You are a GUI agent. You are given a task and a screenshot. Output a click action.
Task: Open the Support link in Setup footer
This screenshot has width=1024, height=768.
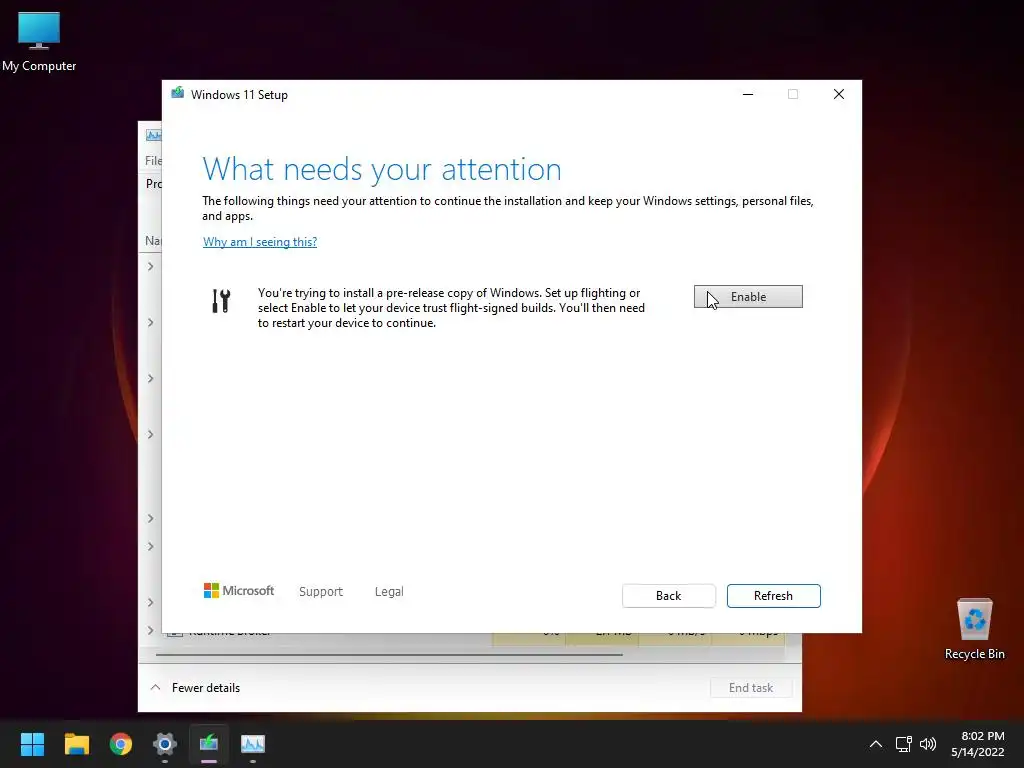pos(321,591)
